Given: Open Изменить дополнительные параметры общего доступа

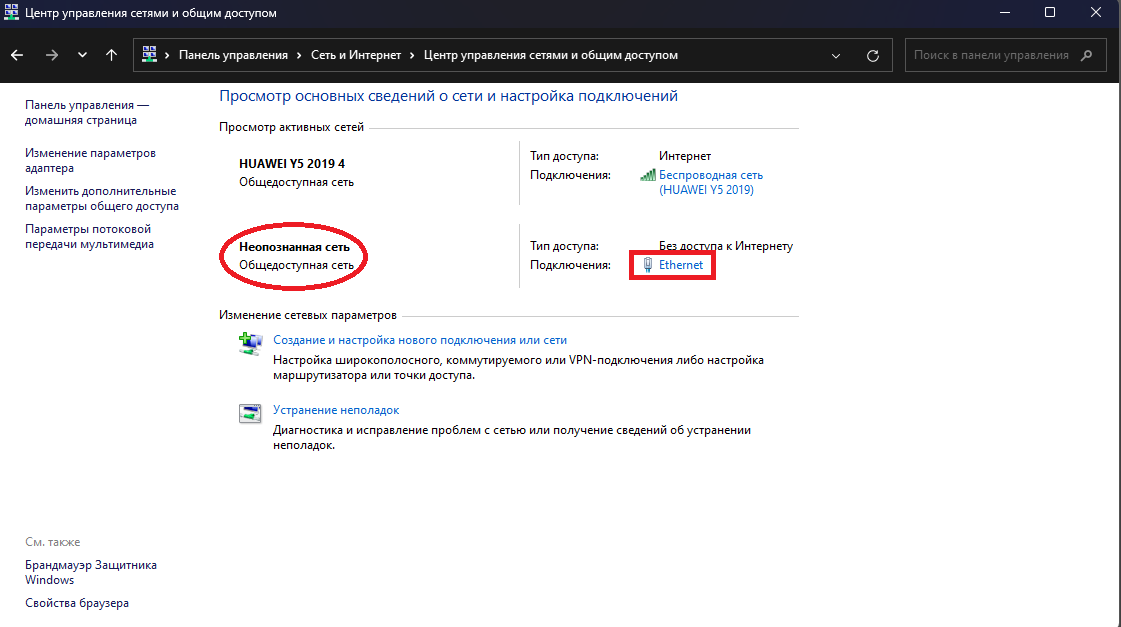Looking at the screenshot, I should pyautogui.click(x=101, y=198).
